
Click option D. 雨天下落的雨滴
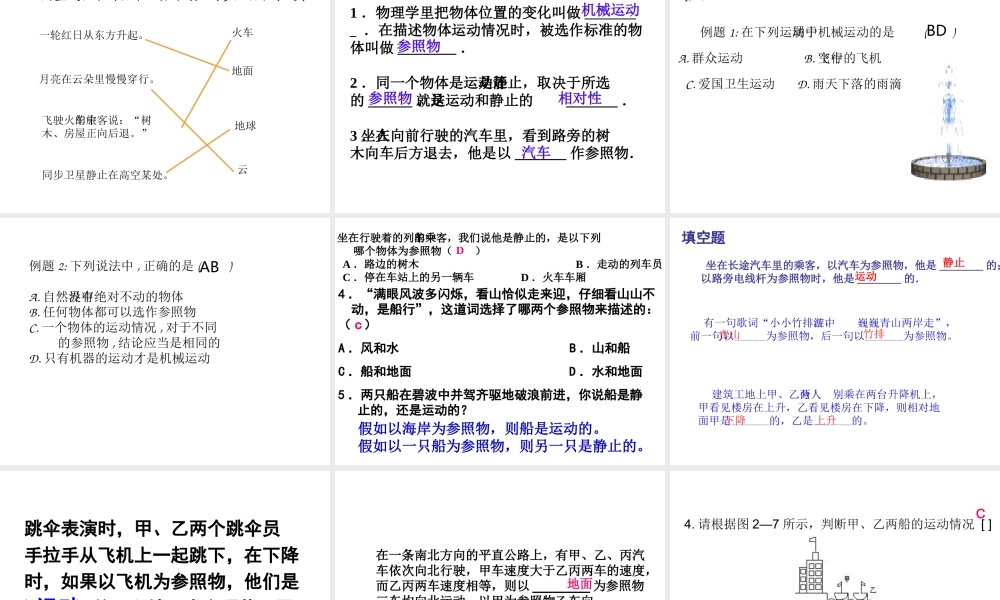tap(849, 84)
